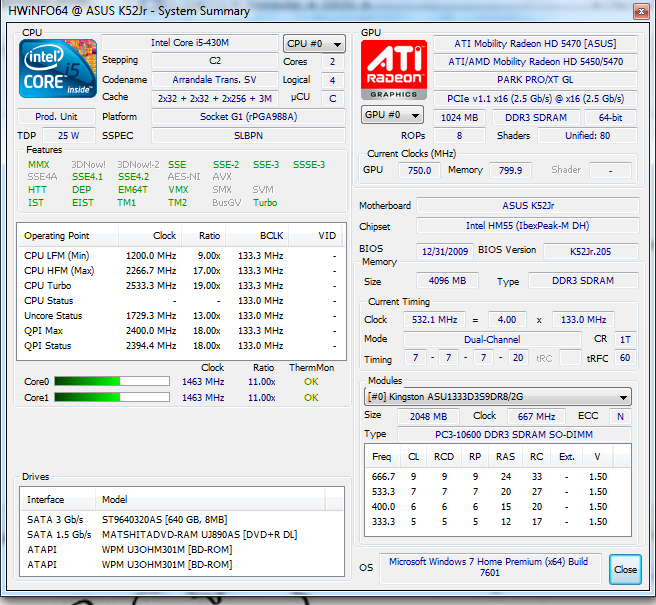
Task: Click the 4096 MB memory size field
Action: tap(447, 281)
